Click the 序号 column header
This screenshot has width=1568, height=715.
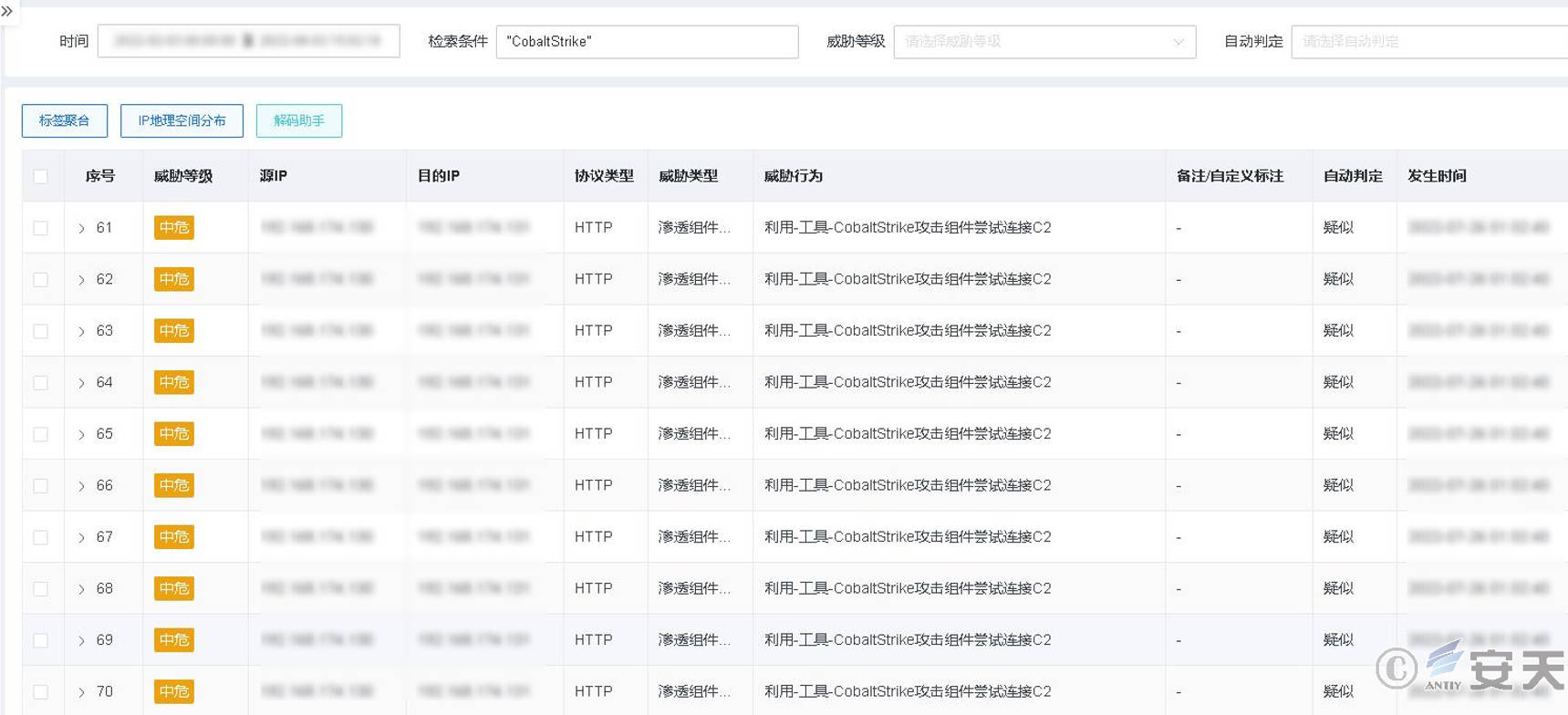click(100, 176)
